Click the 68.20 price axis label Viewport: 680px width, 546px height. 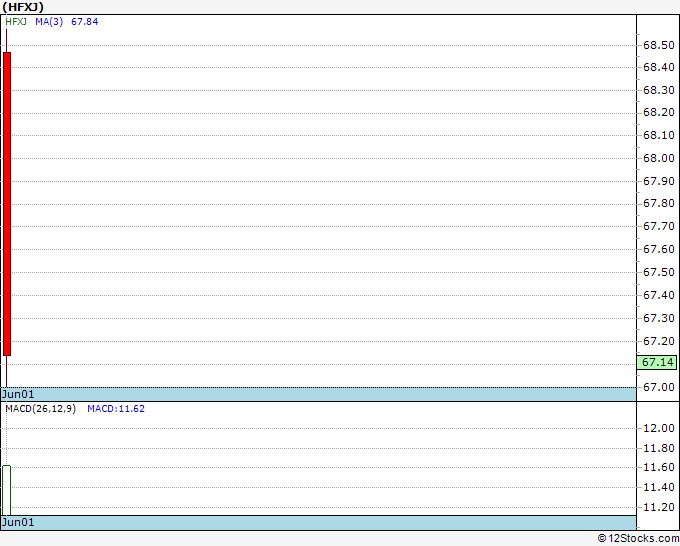pos(658,112)
